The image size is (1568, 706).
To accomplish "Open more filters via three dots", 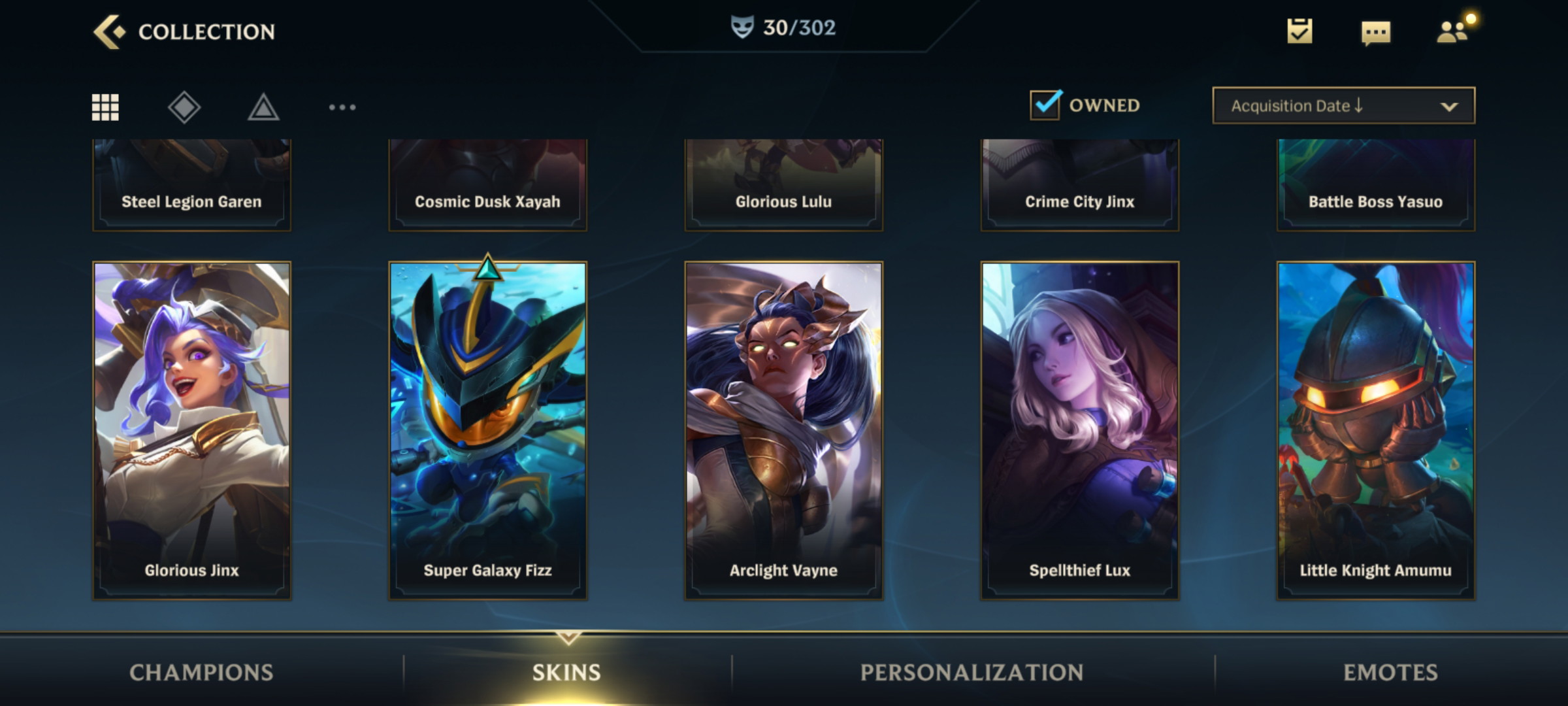I will (x=342, y=107).
